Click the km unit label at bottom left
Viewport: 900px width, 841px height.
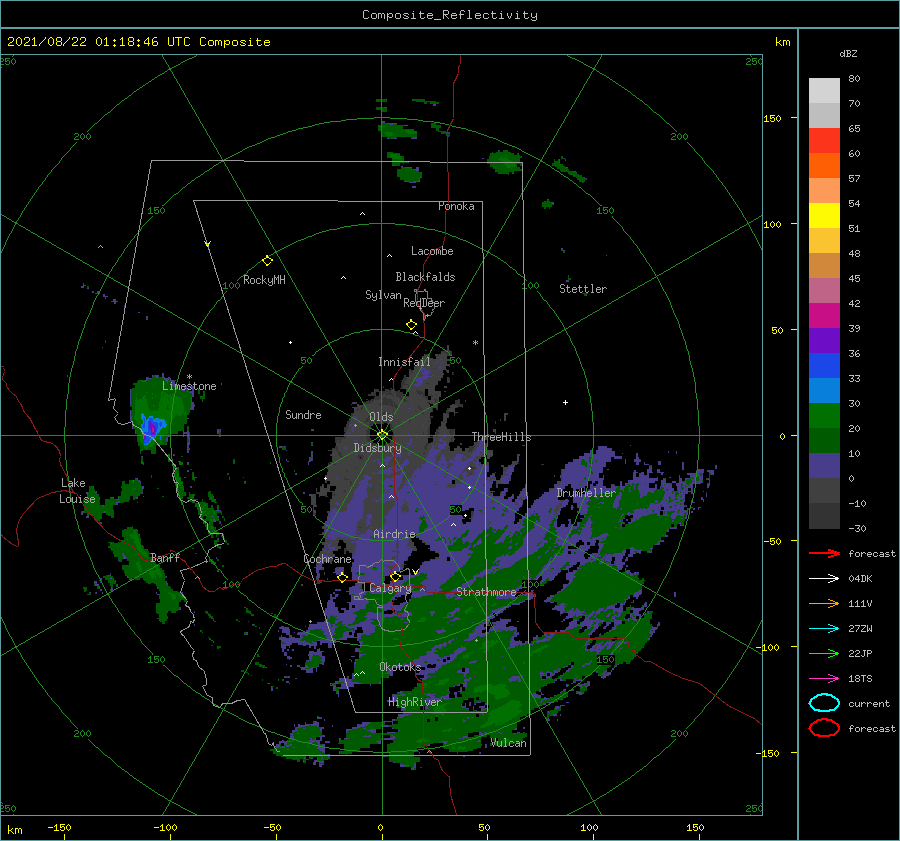coord(15,830)
